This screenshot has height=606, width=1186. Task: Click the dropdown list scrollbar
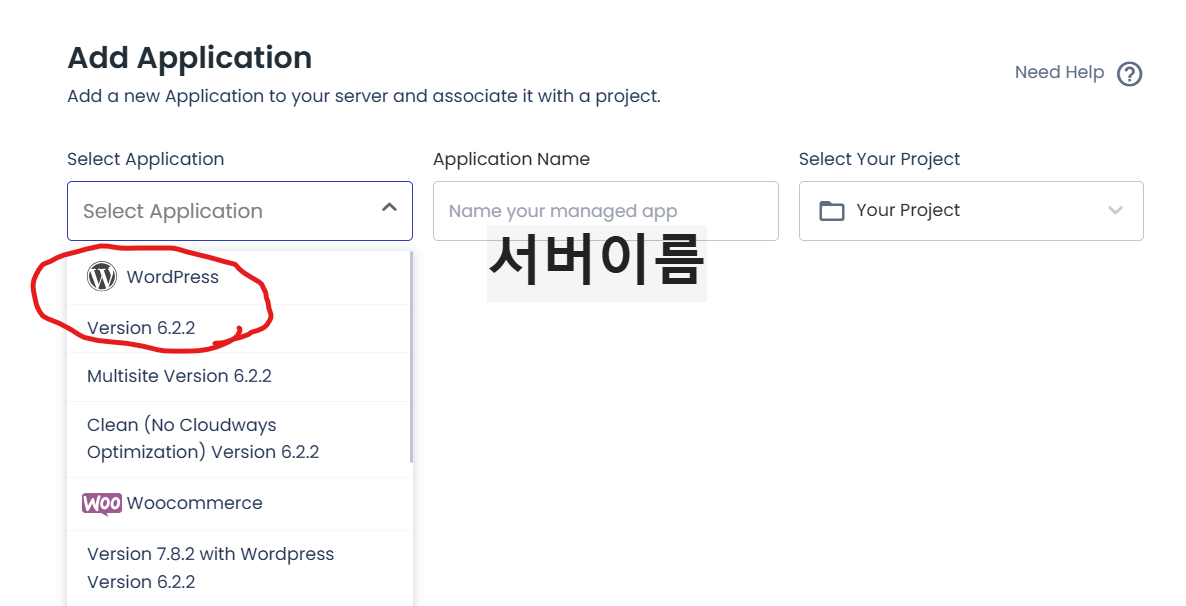[411, 357]
